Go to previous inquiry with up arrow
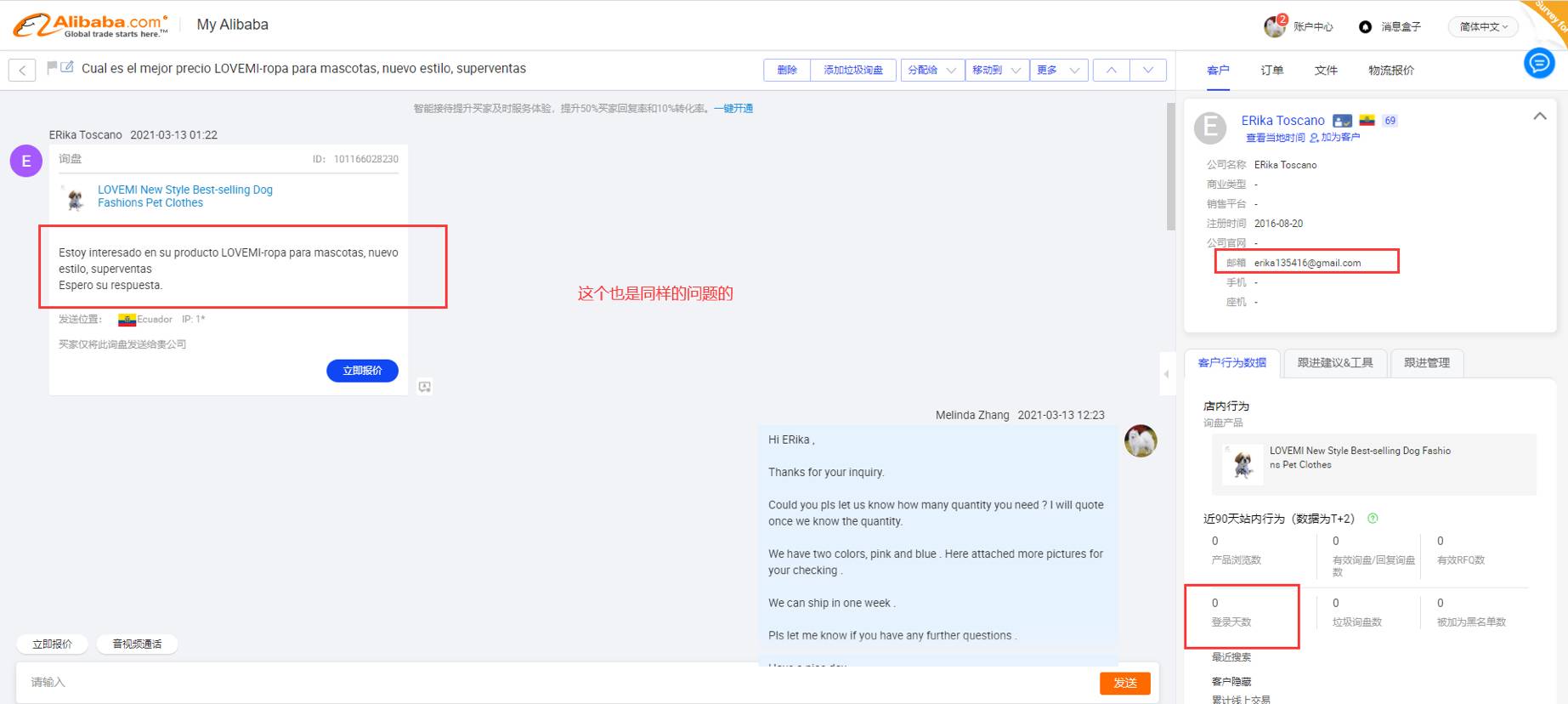The image size is (1568, 704). [1111, 70]
